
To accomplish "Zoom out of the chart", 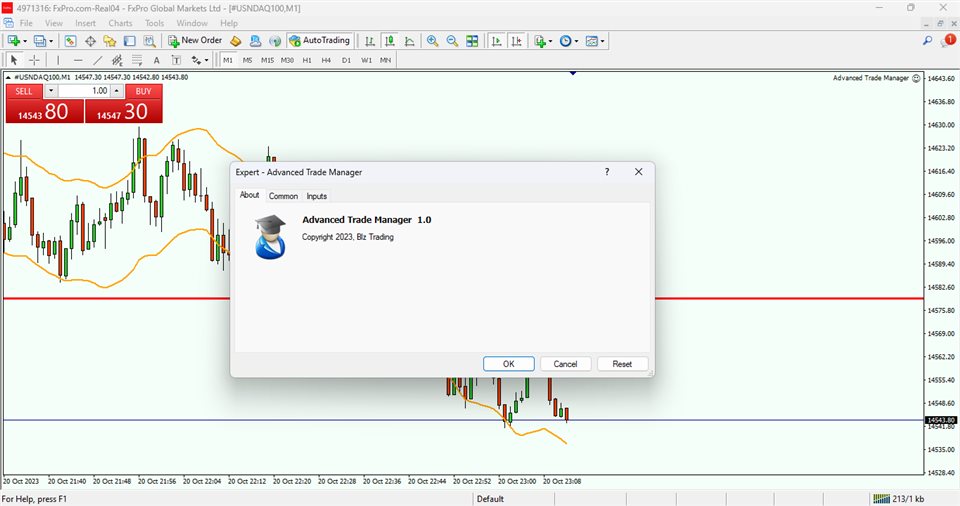I will 452,41.
